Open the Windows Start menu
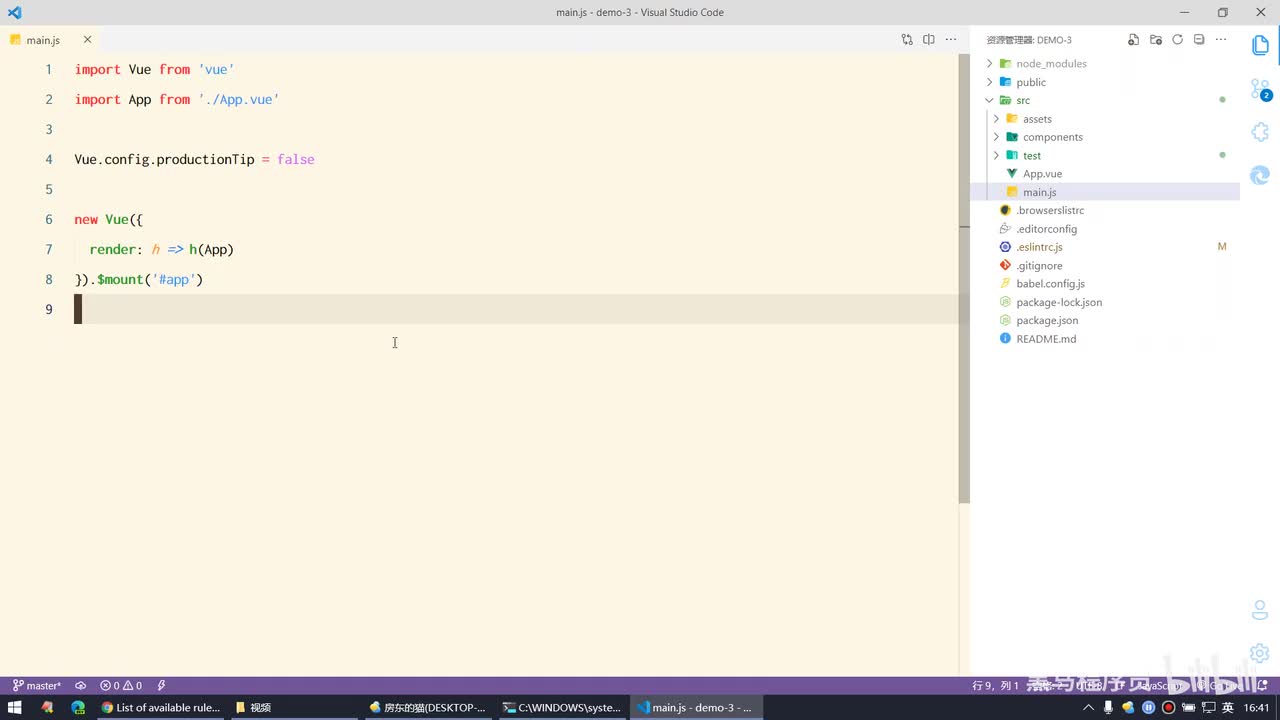Screen dimensions: 1280x720 coord(15,707)
